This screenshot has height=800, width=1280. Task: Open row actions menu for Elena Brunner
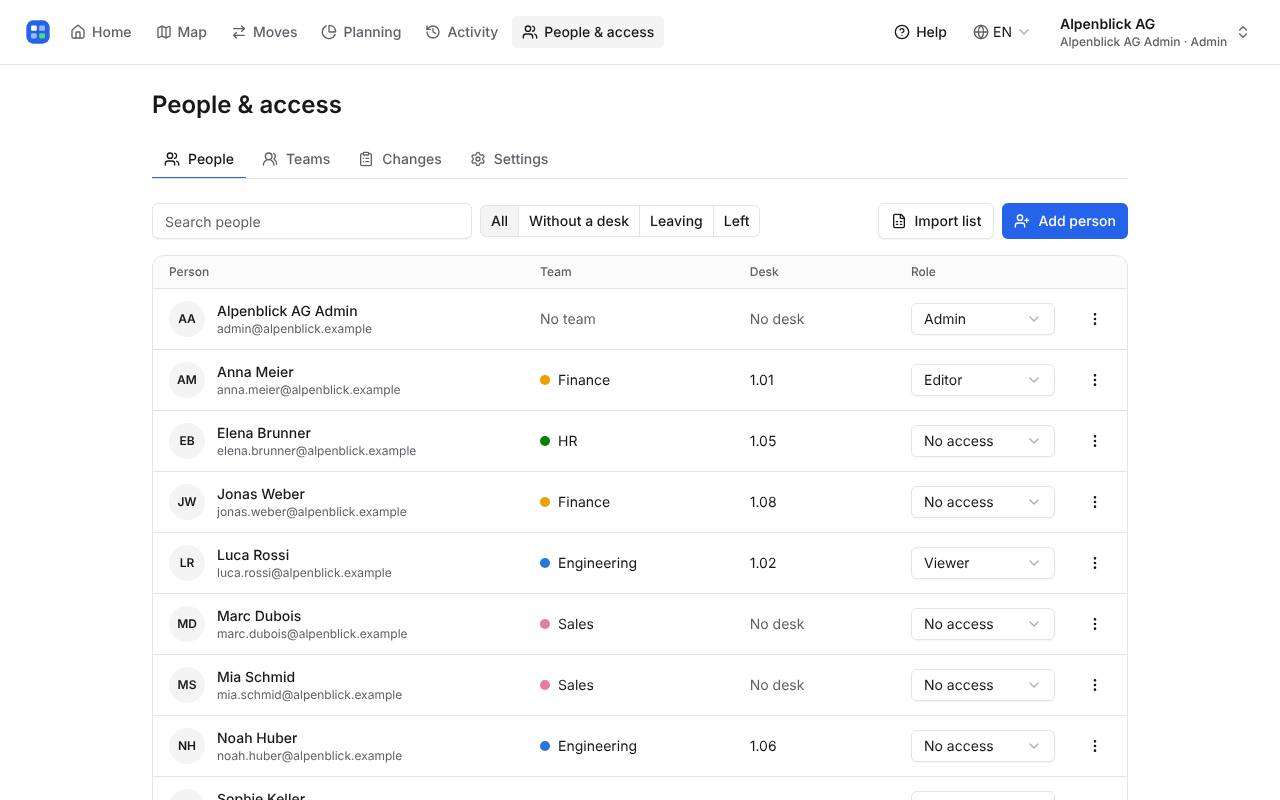1095,441
